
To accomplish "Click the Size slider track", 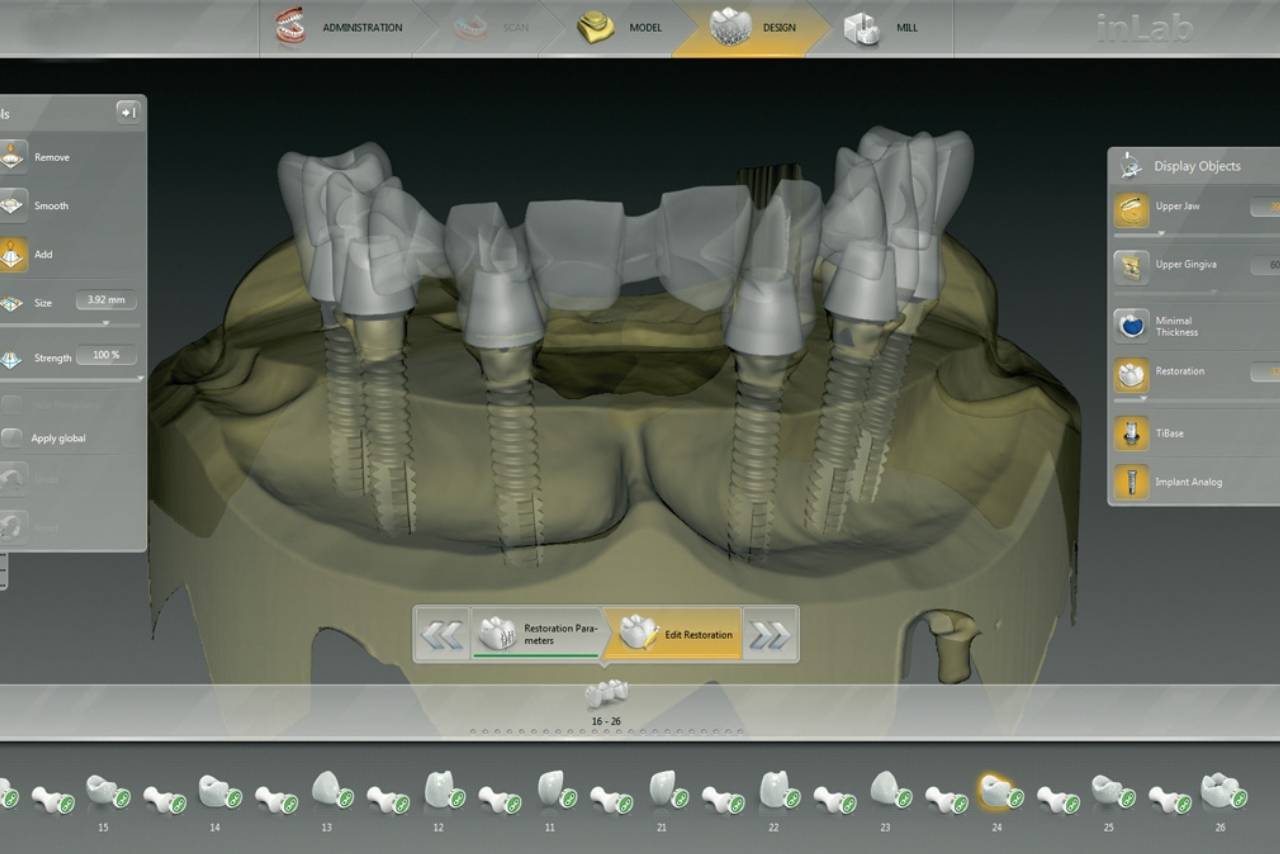I will (x=70, y=323).
